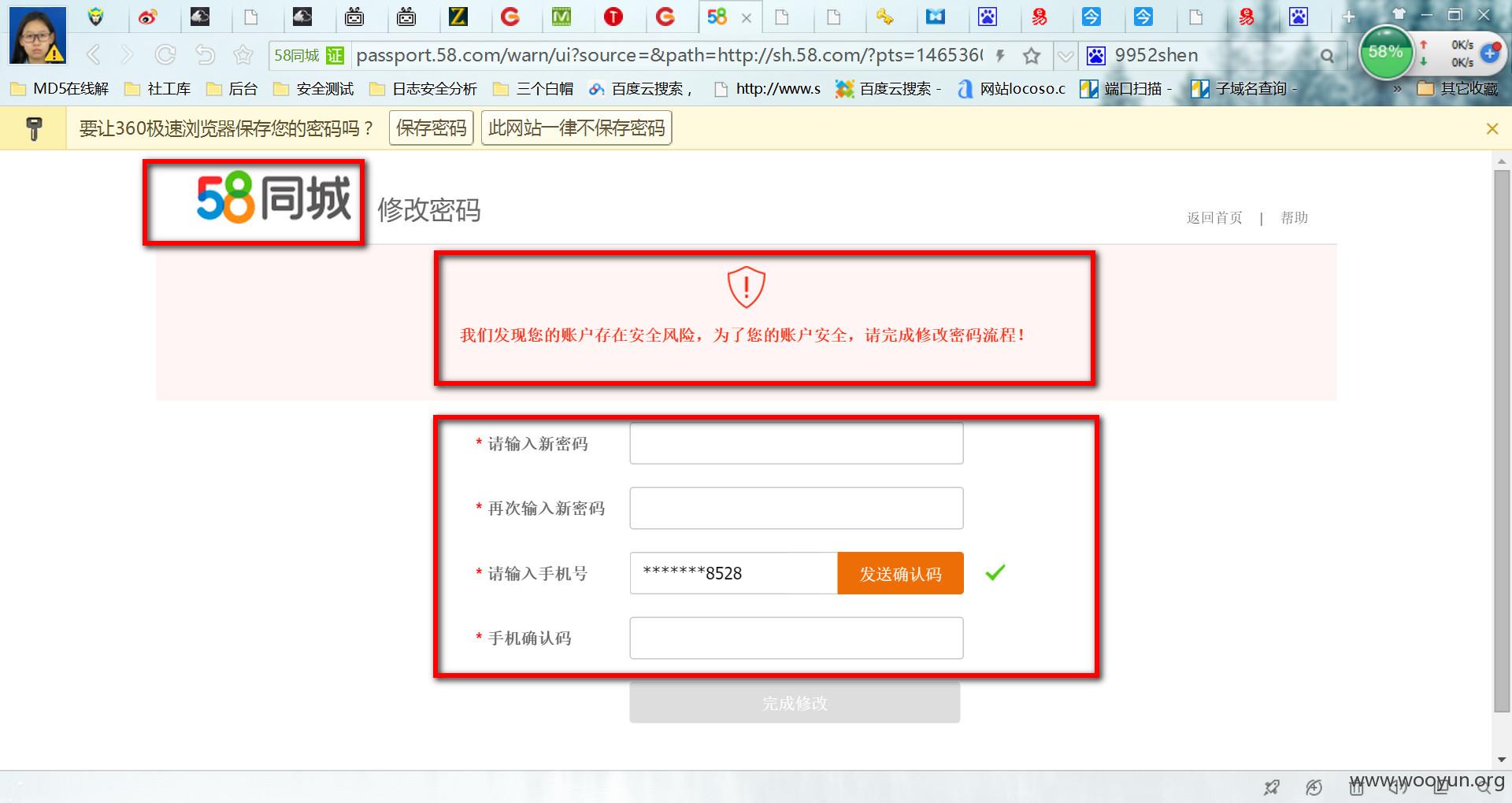The image size is (1512, 803).
Task: Open 端口扫描 bookmark
Action: tap(1125, 89)
